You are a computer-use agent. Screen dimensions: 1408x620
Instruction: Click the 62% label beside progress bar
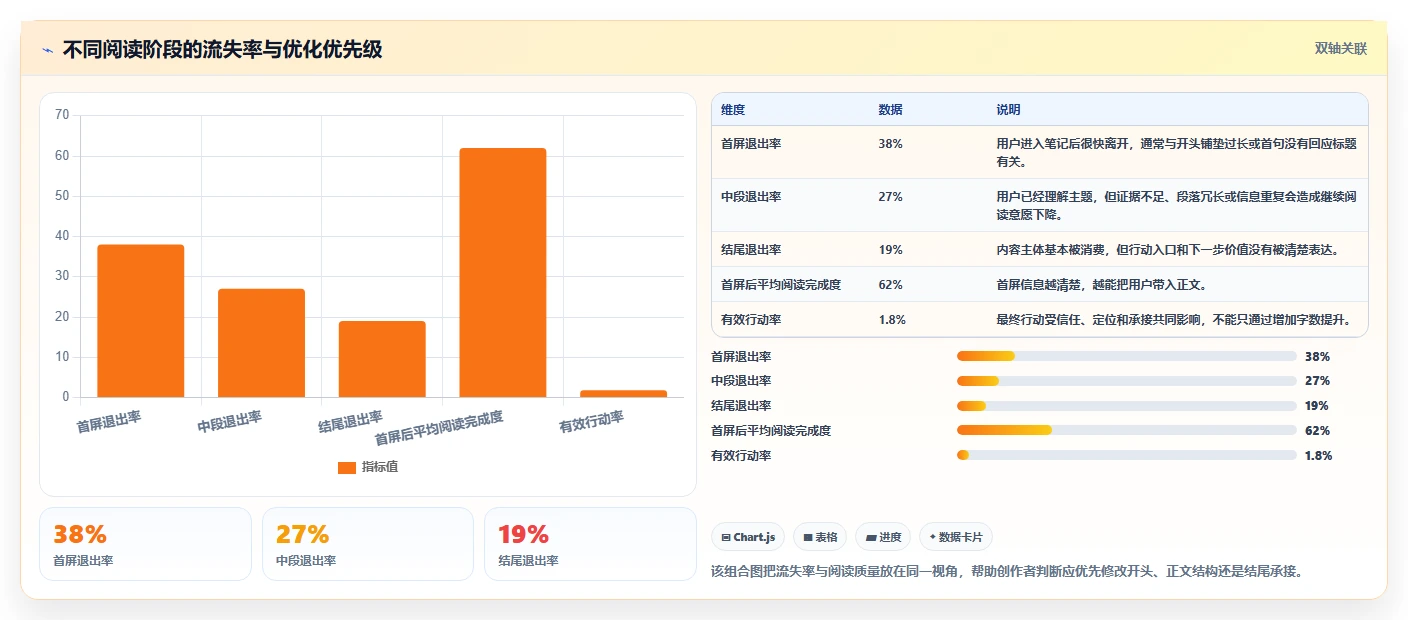(x=1317, y=430)
